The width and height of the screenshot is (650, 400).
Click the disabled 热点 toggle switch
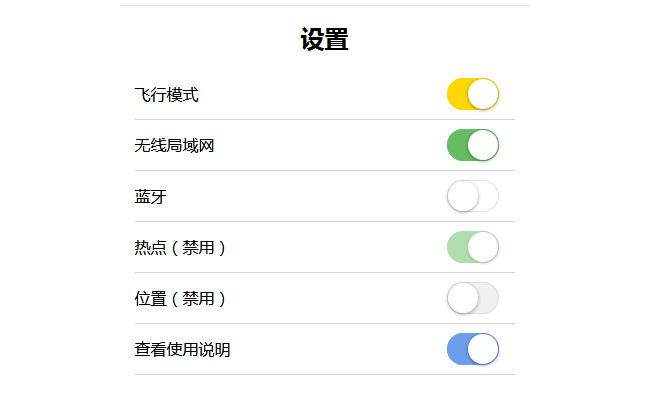pos(472,247)
